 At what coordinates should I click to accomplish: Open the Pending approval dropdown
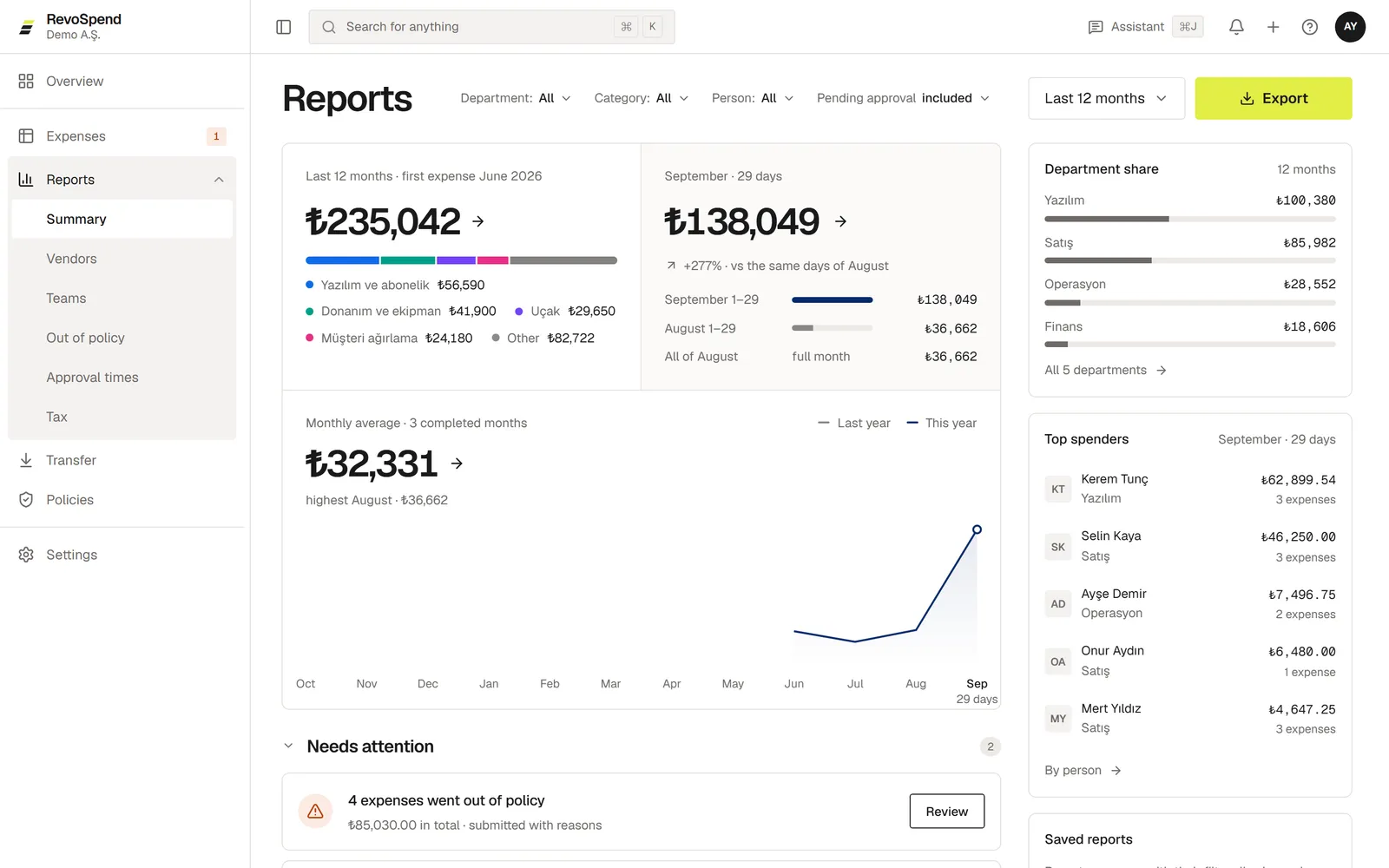[x=903, y=98]
